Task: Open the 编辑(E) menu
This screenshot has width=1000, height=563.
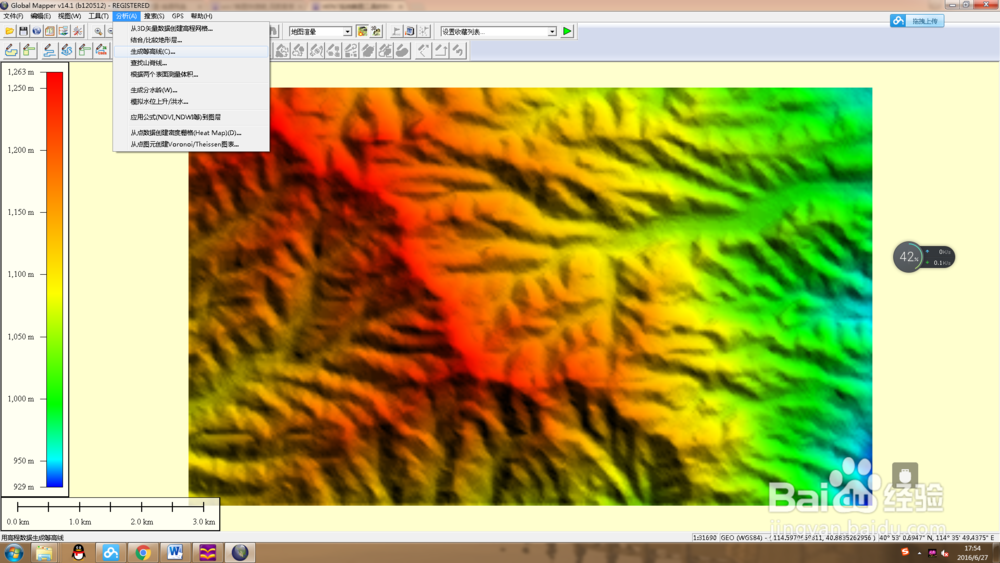Action: (40, 16)
